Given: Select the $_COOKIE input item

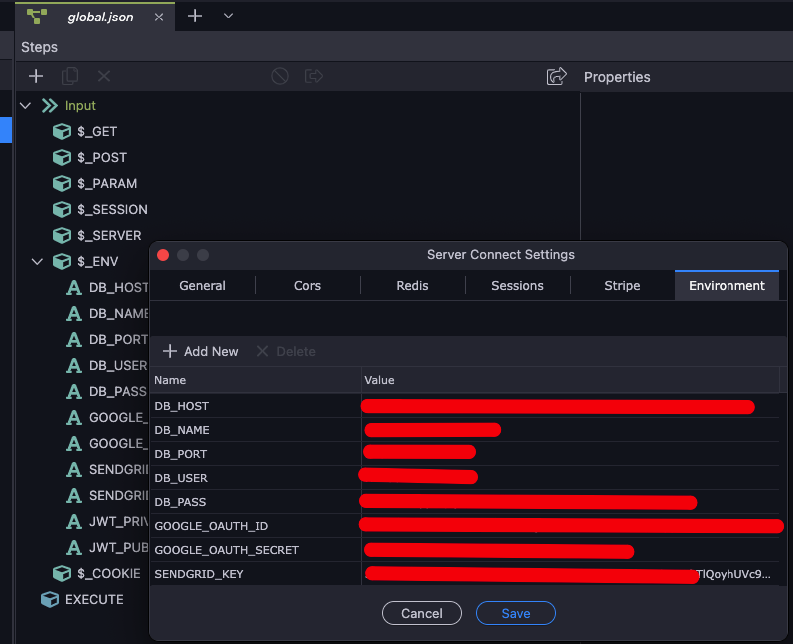Looking at the screenshot, I should [x=109, y=574].
